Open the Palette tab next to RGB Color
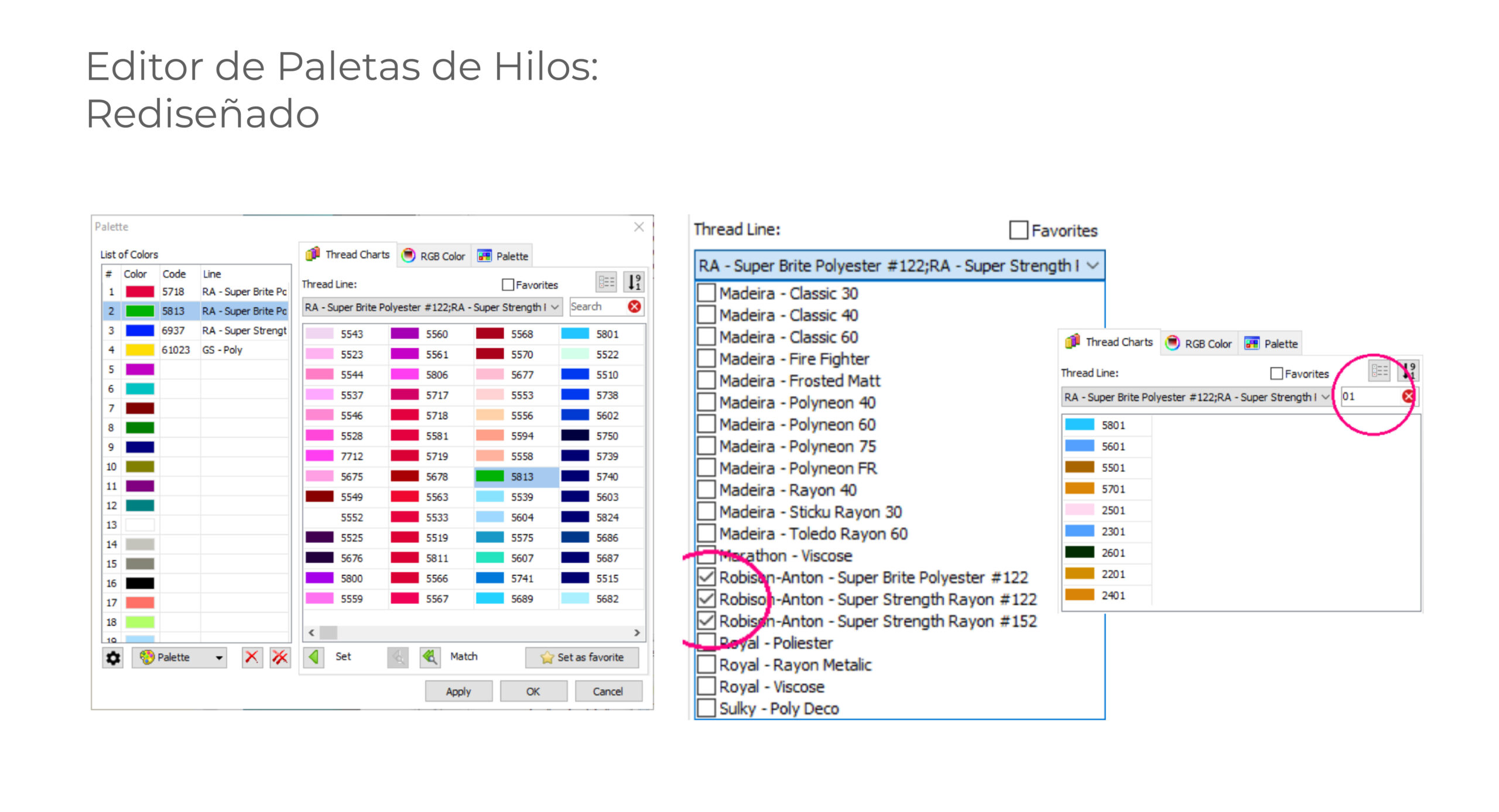Image resolution: width=1499 pixels, height=812 pixels. [503, 256]
